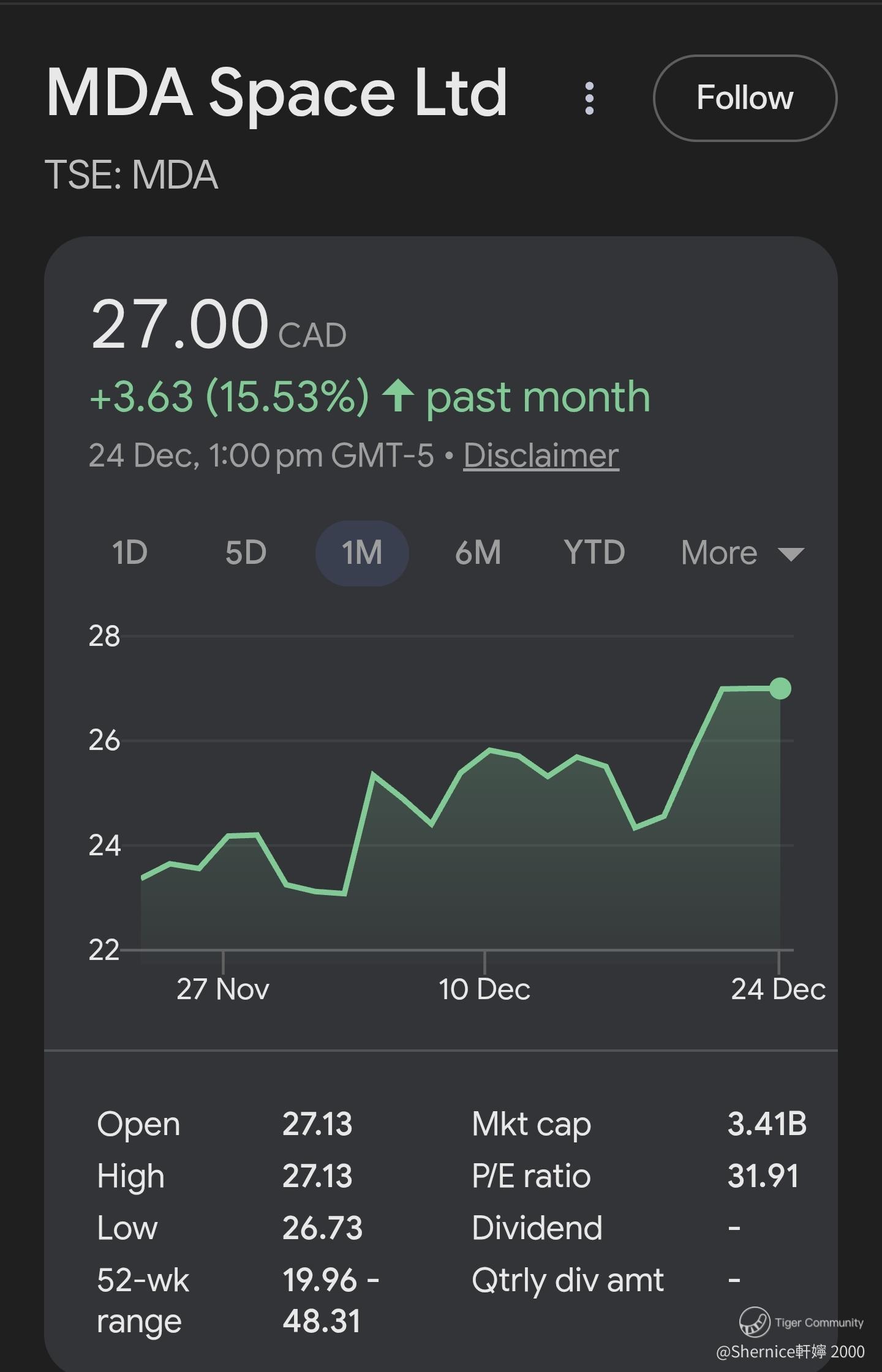The height and width of the screenshot is (1372, 882).
Task: Follow MDA Space Ltd stock
Action: click(x=745, y=99)
